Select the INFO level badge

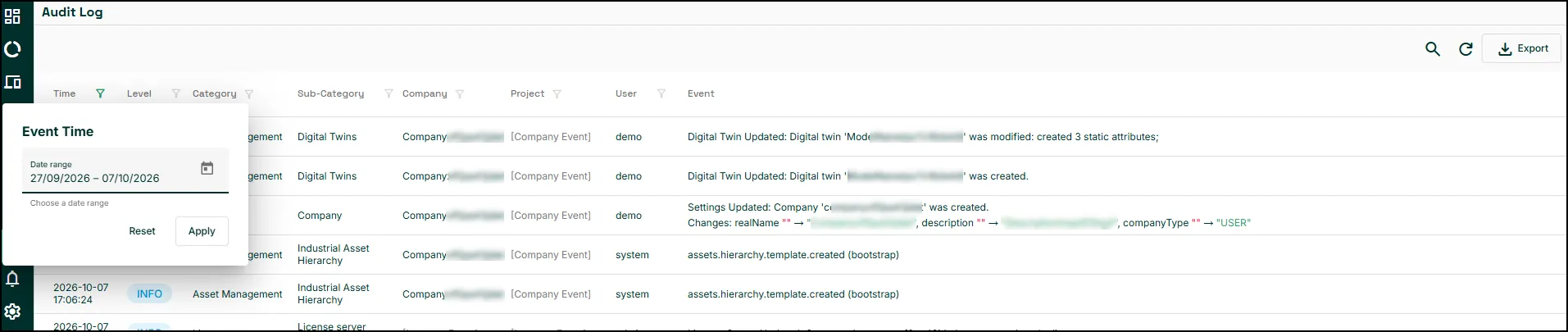(149, 293)
